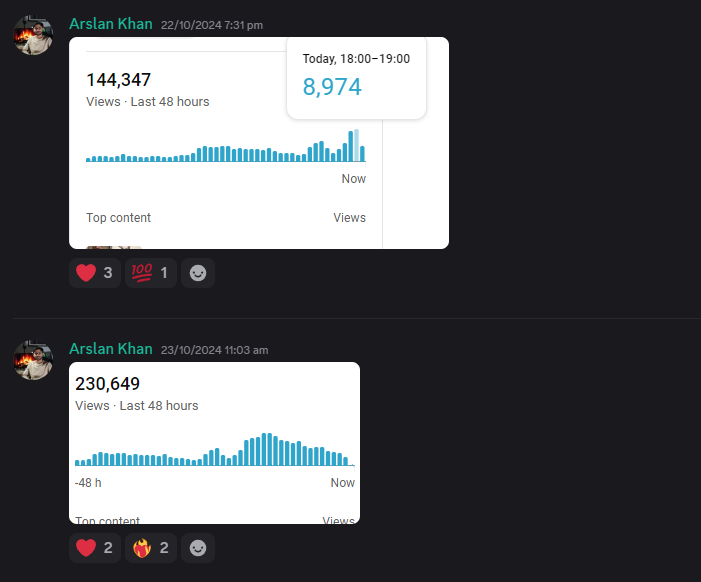The height and width of the screenshot is (582, 701).
Task: Click Arslan Khan username on 23/10 message
Action: click(x=111, y=349)
